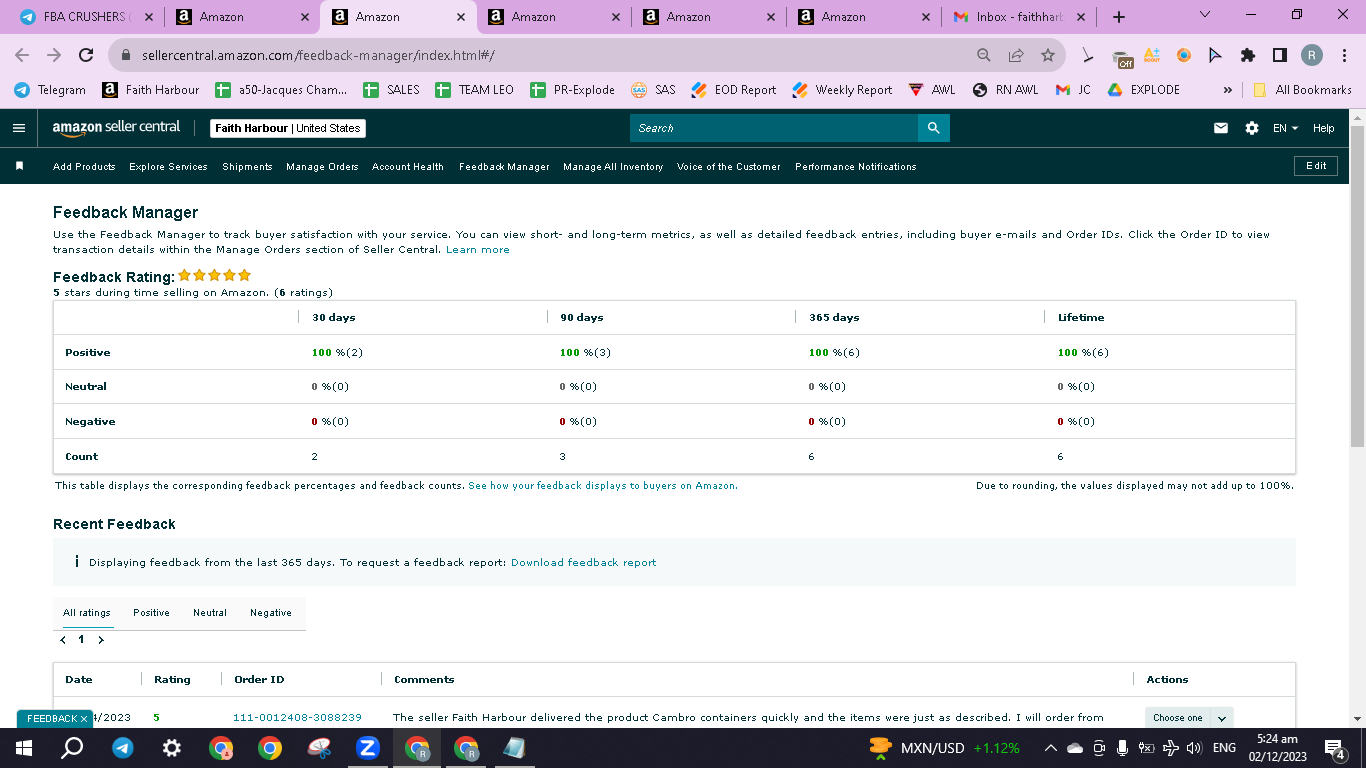Select the All ratings tab
1366x768 pixels.
click(x=87, y=613)
